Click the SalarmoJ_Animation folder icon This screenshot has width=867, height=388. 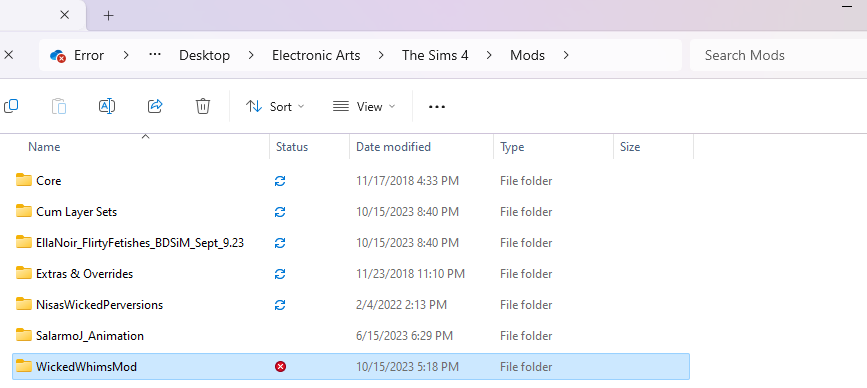23,335
